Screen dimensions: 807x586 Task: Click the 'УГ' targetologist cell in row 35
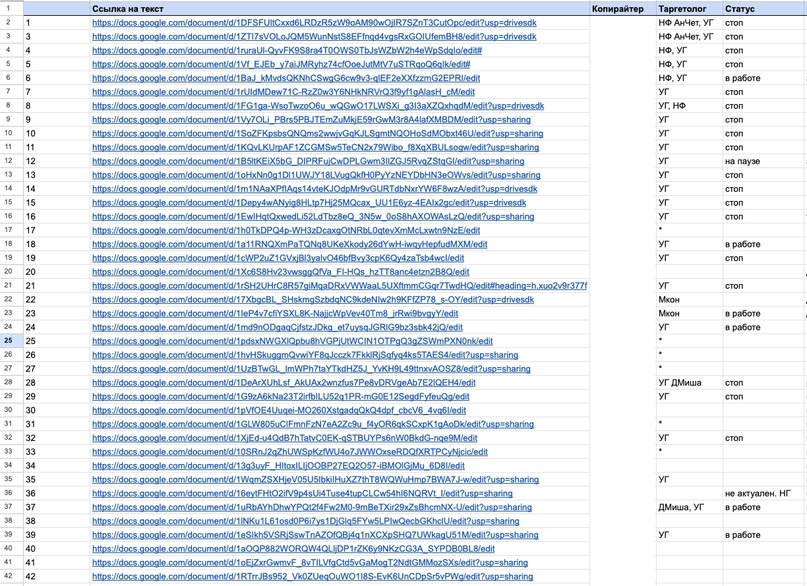(x=689, y=480)
